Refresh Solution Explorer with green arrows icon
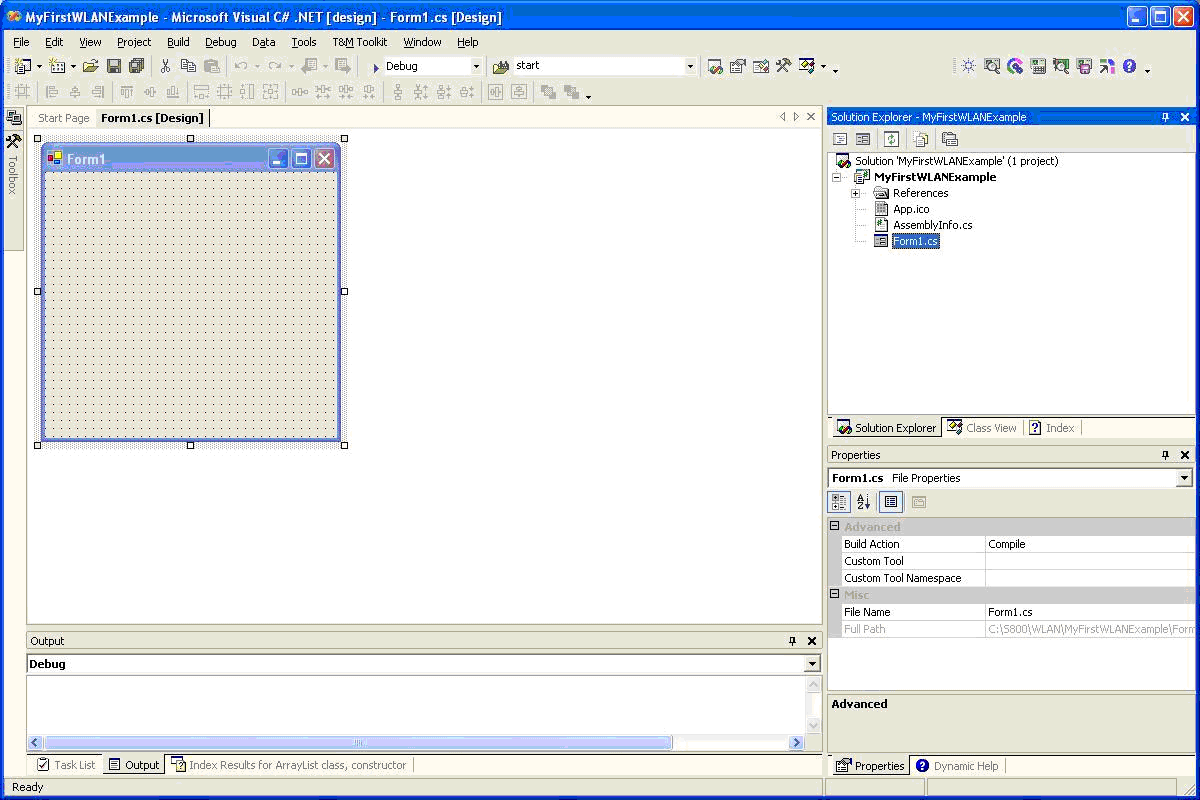 (x=891, y=139)
